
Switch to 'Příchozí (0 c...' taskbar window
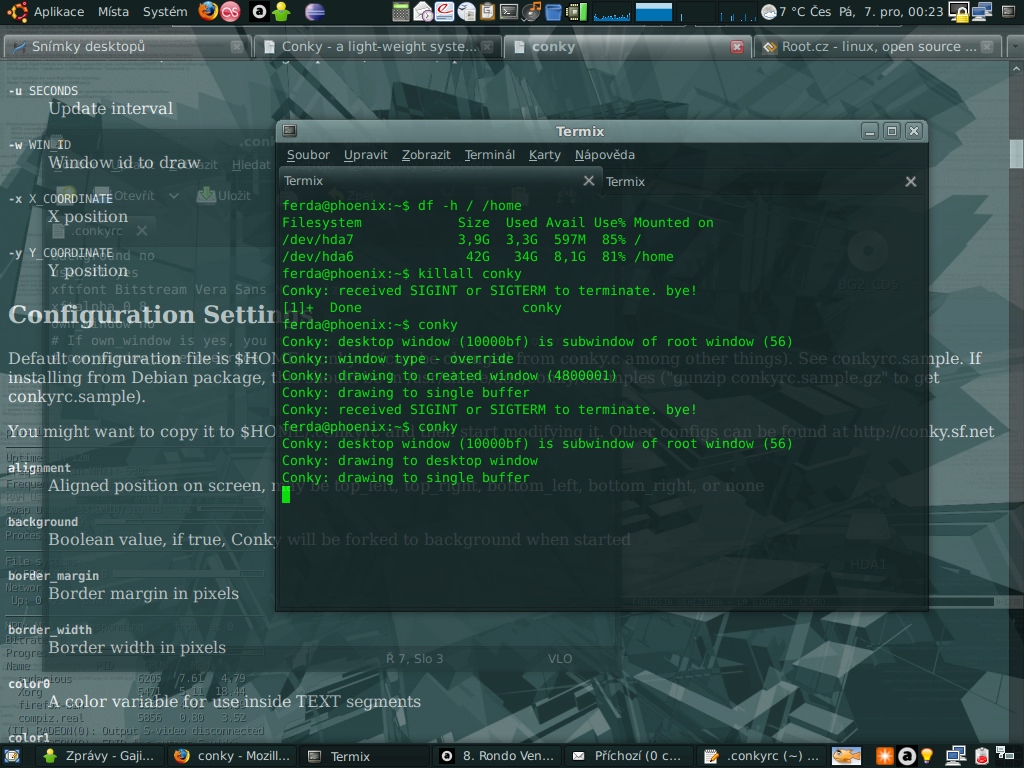[629, 756]
